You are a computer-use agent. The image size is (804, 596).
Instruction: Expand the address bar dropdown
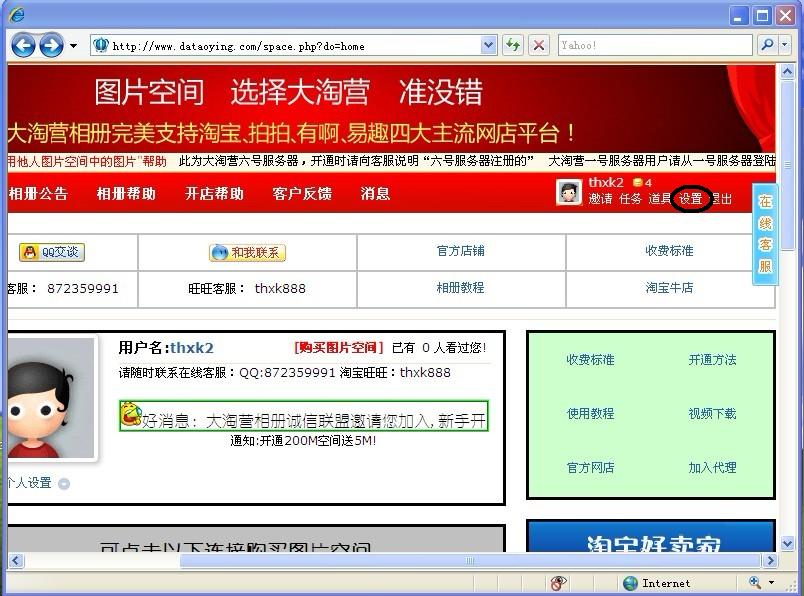[x=489, y=46]
